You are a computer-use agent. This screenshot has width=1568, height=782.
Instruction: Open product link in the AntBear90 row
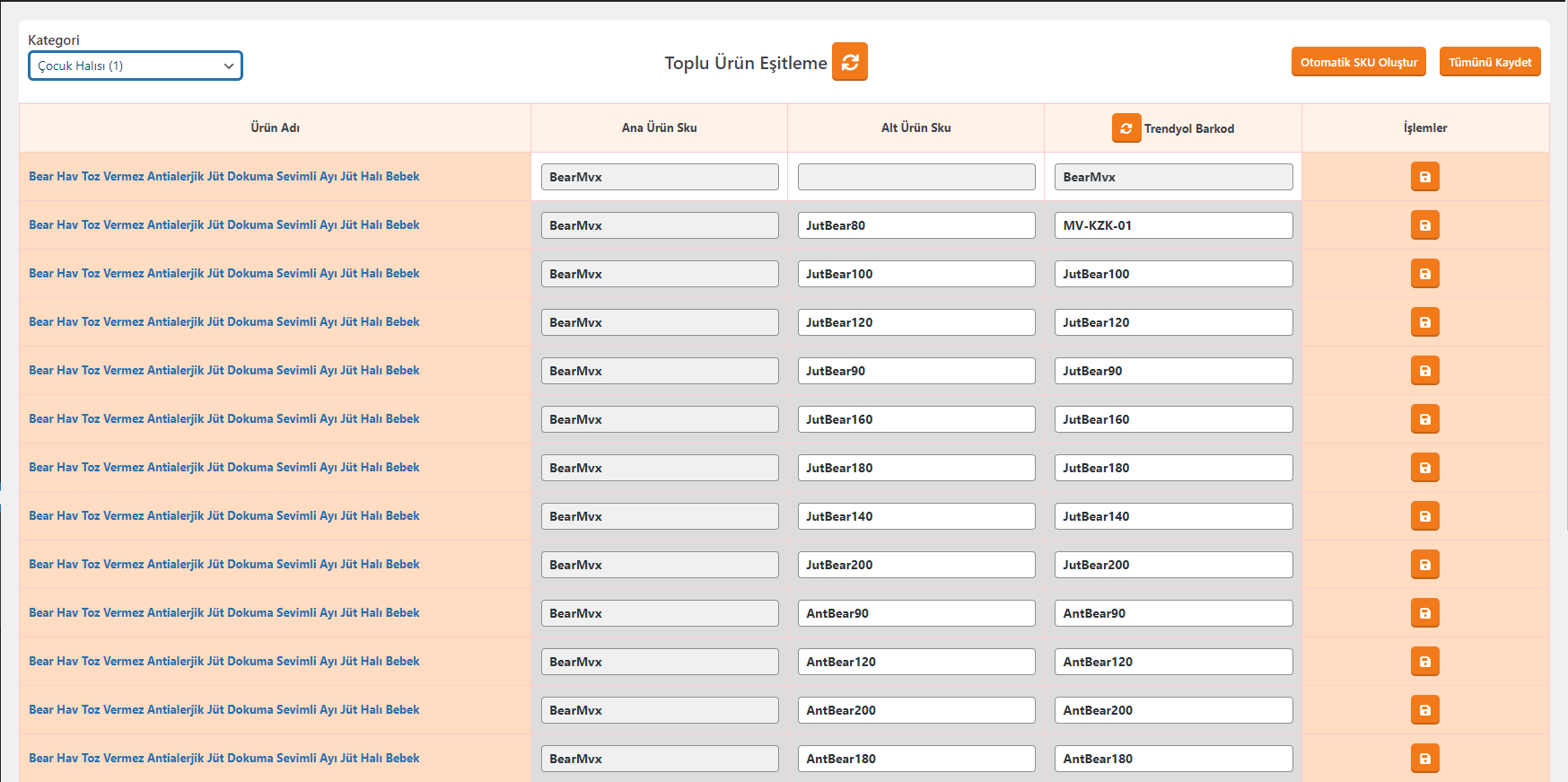click(224, 613)
